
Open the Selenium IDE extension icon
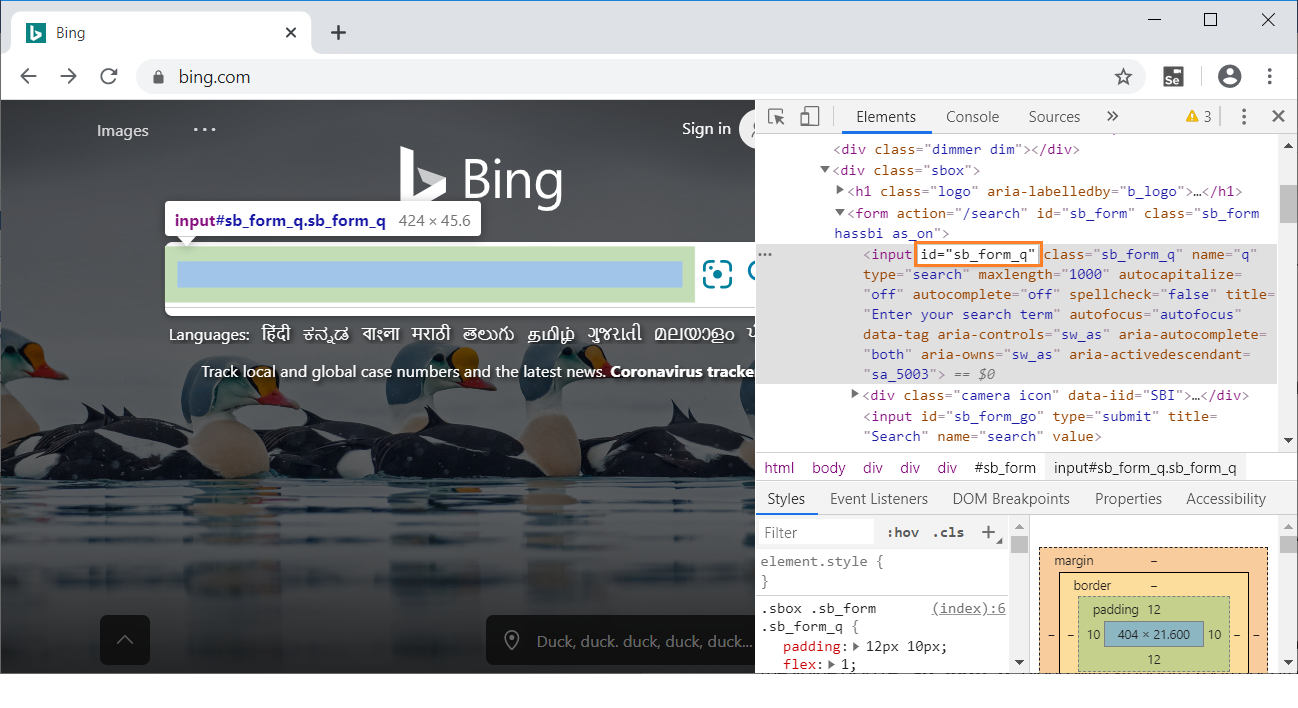(1174, 77)
